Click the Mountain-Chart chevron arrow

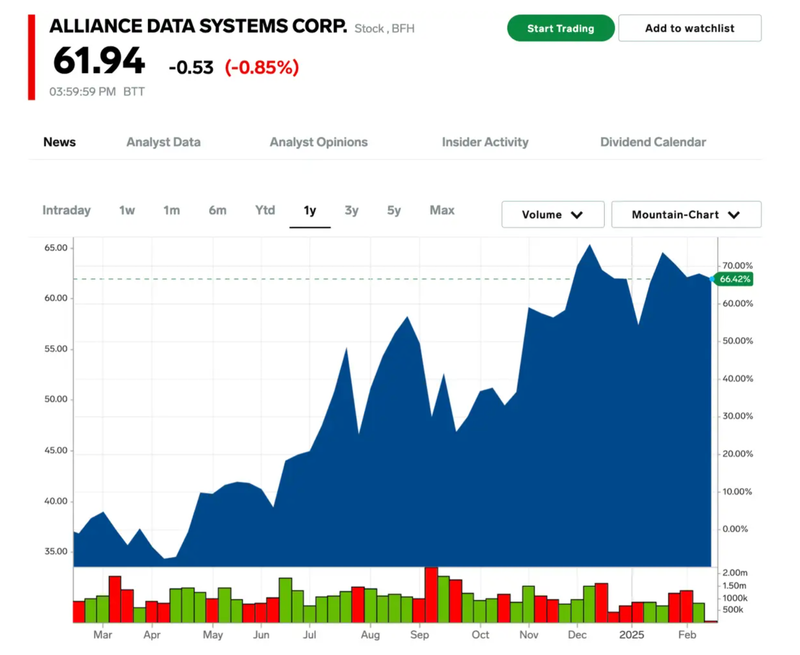coord(734,215)
